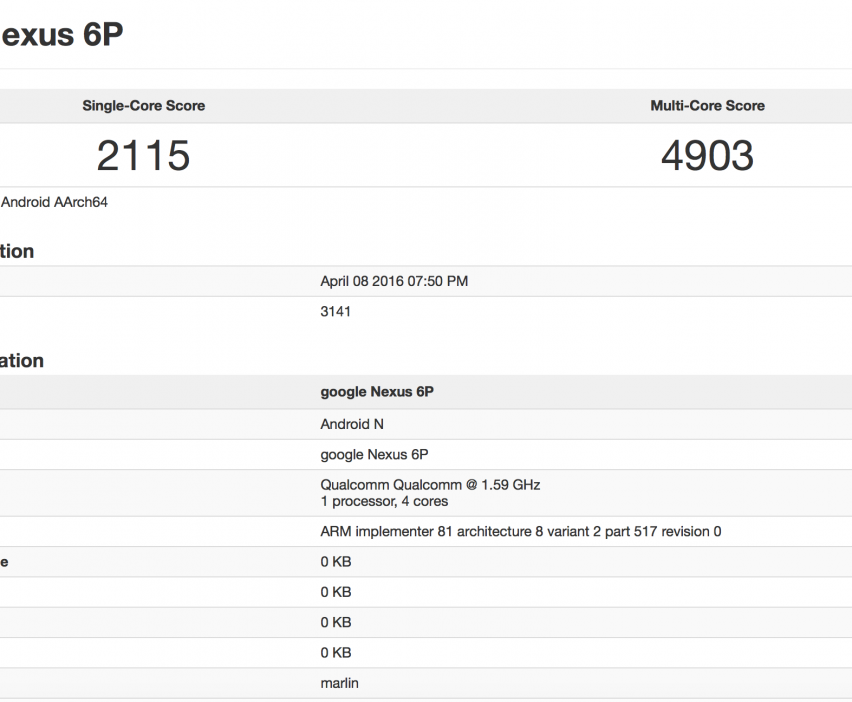Click the 0 KB value just below ARM implementer
Screen dimensions: 852x702
click(335, 562)
